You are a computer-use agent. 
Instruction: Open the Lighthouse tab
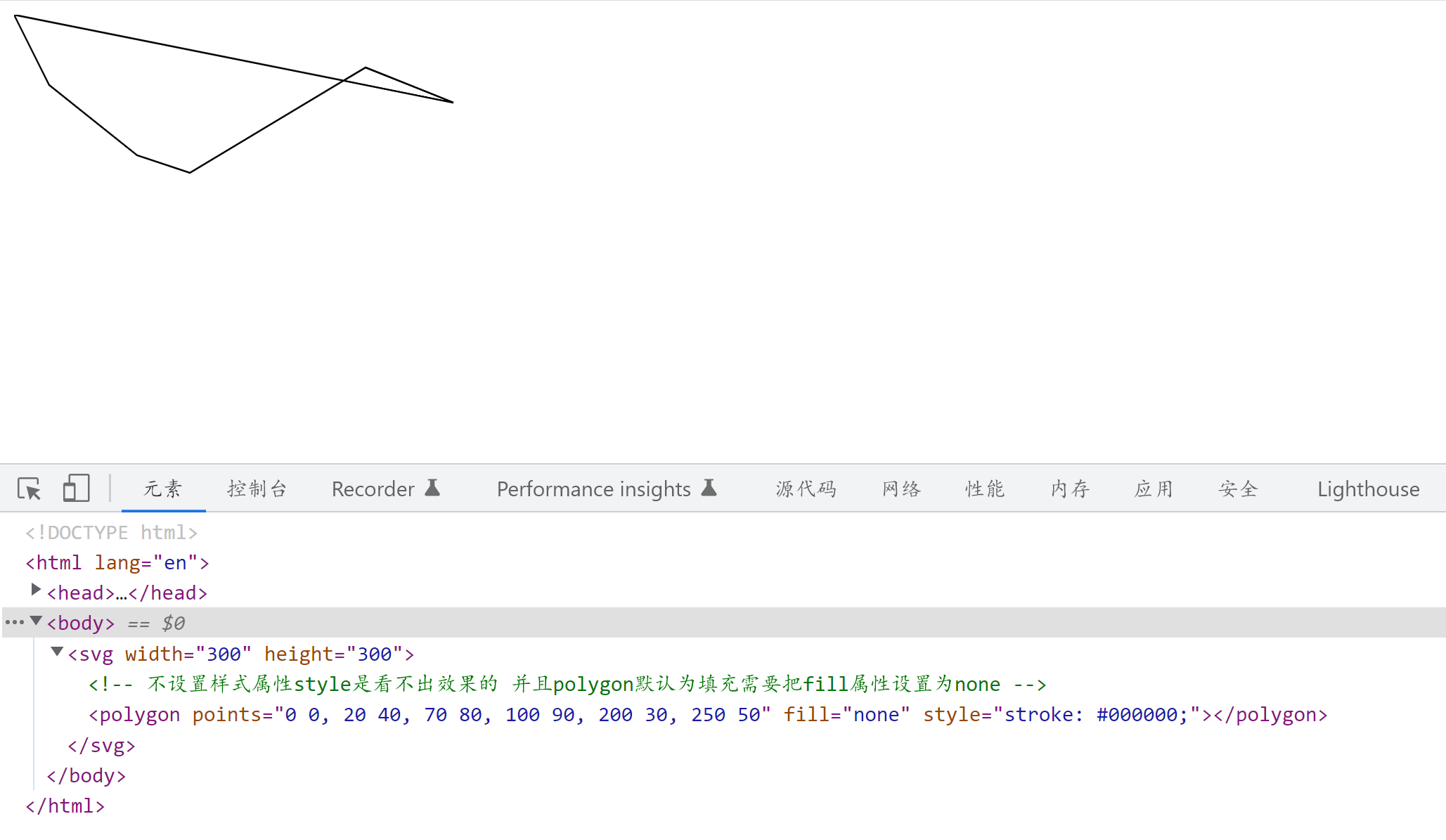[x=1368, y=489]
